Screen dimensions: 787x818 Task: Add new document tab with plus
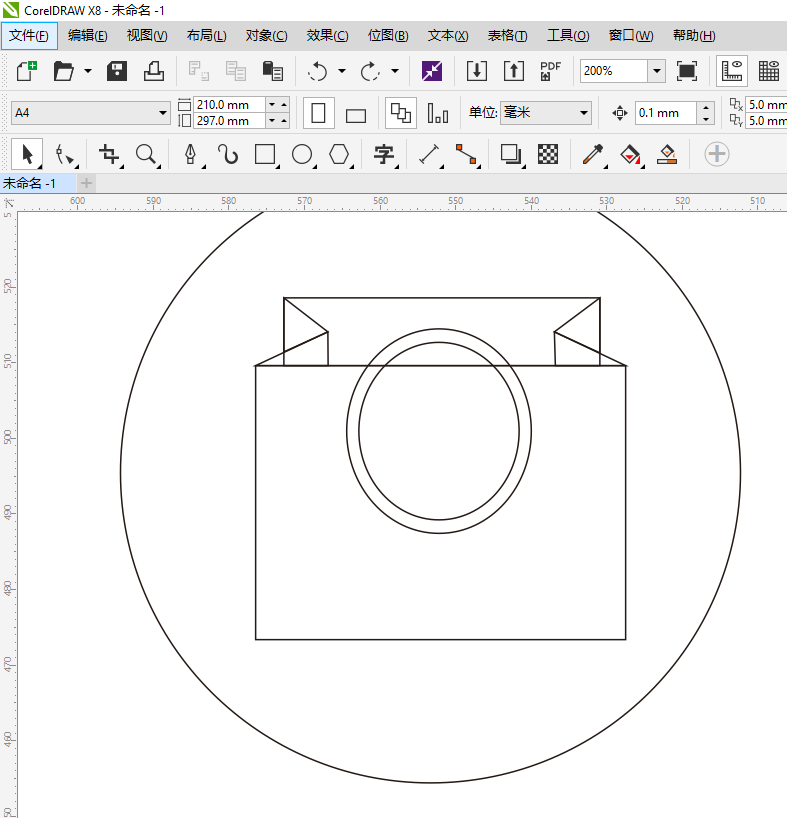click(x=87, y=183)
